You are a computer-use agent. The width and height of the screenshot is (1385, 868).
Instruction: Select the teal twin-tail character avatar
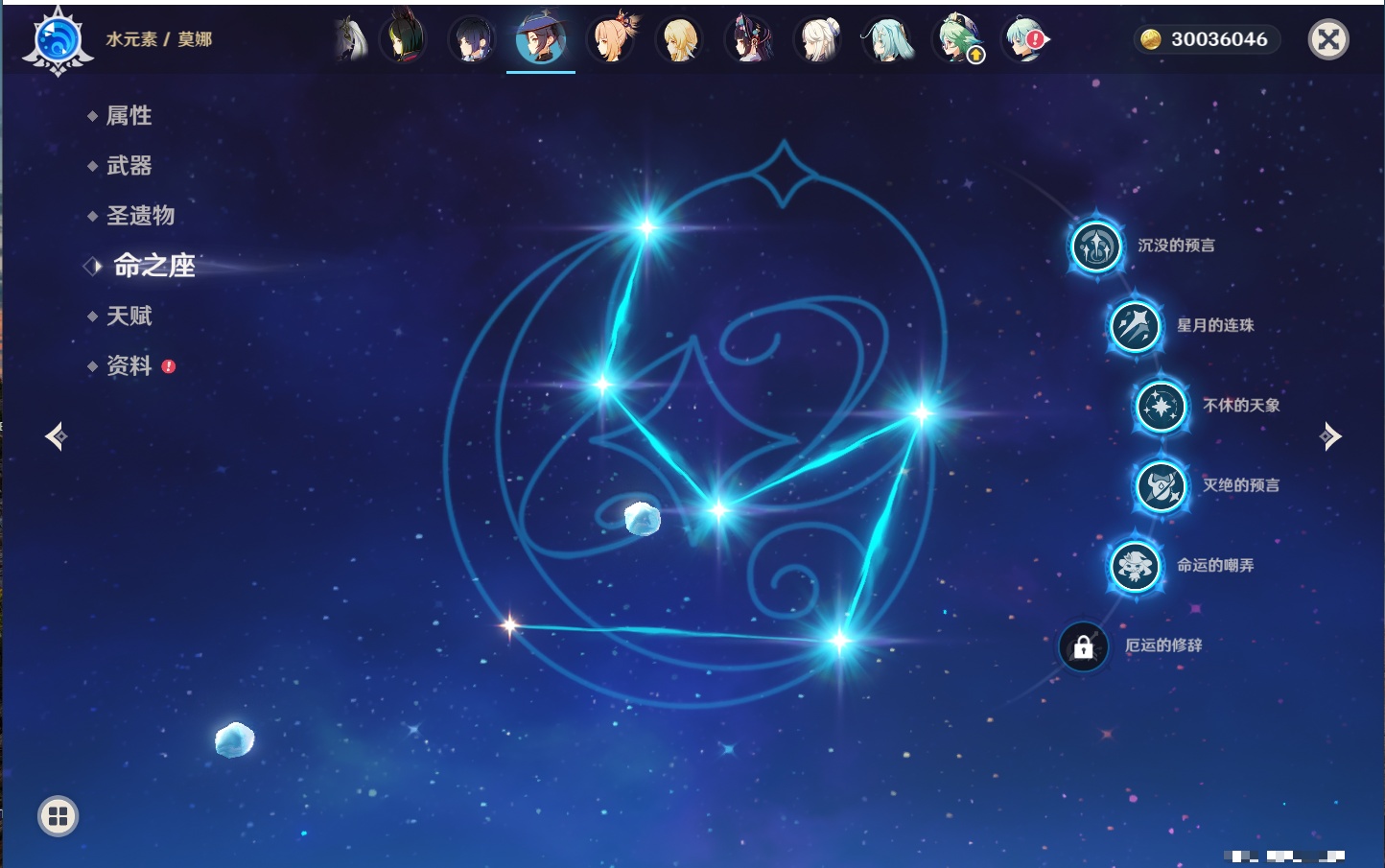tap(888, 39)
